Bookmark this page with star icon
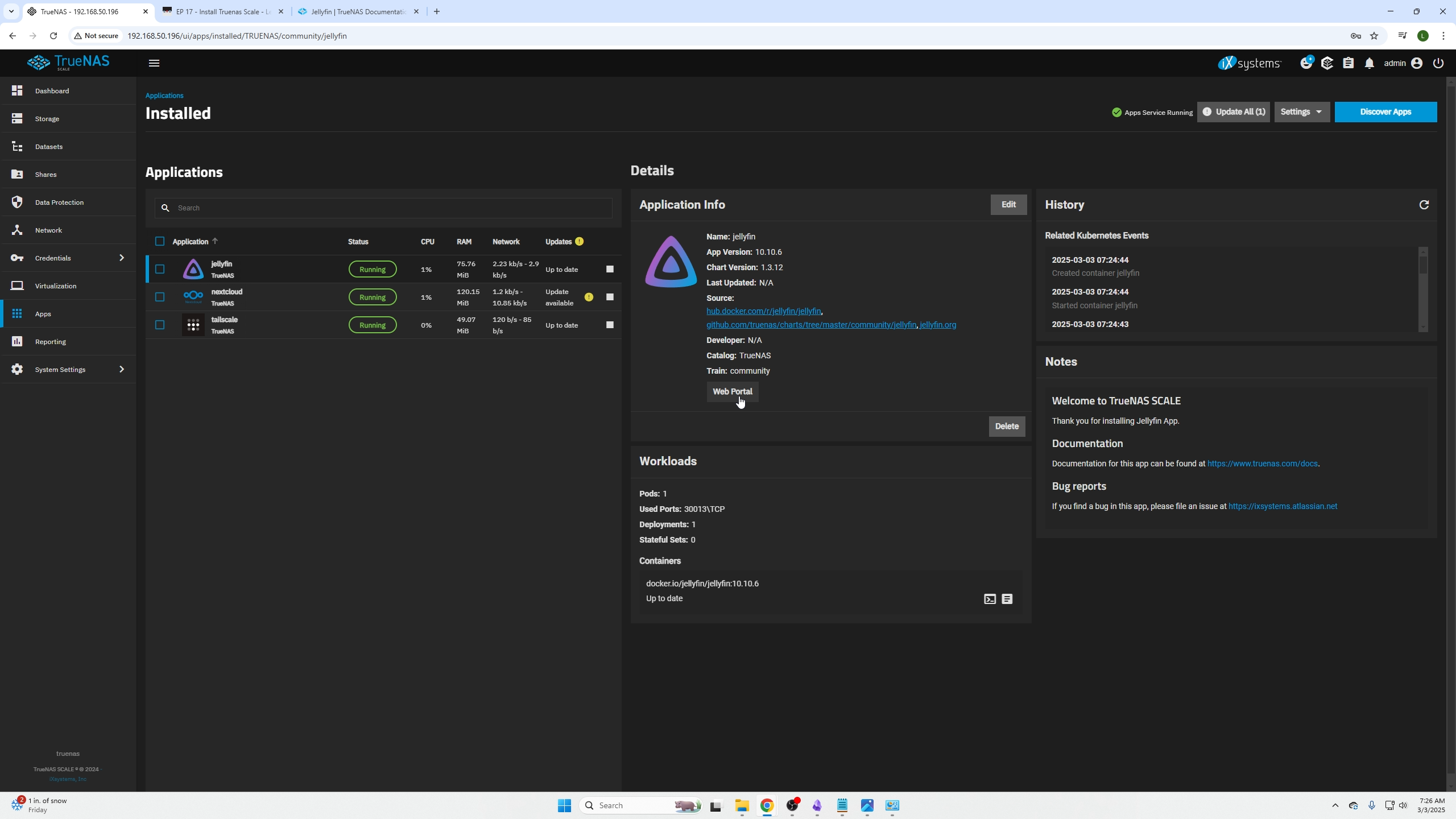1456x819 pixels. tap(1374, 36)
